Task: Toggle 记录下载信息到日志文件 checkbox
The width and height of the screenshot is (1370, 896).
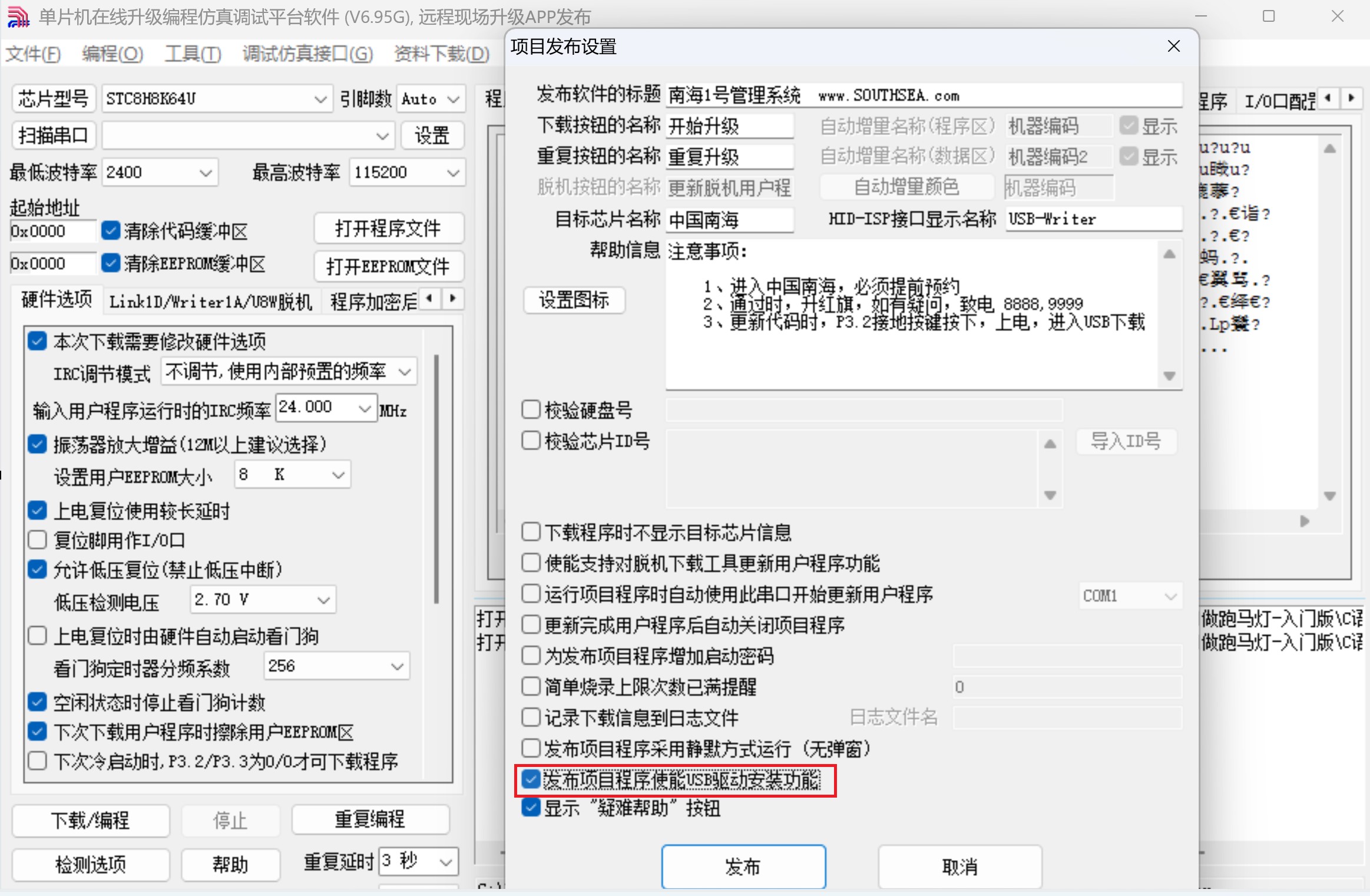Action: 531,717
